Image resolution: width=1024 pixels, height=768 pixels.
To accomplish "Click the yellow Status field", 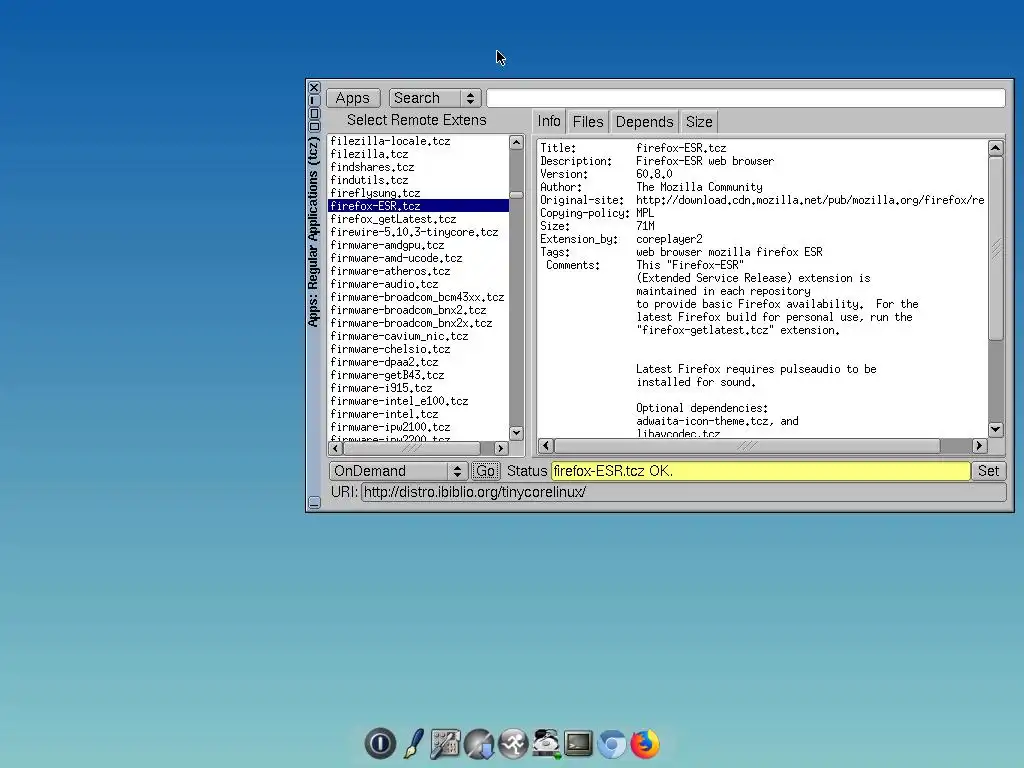I will (x=760, y=471).
